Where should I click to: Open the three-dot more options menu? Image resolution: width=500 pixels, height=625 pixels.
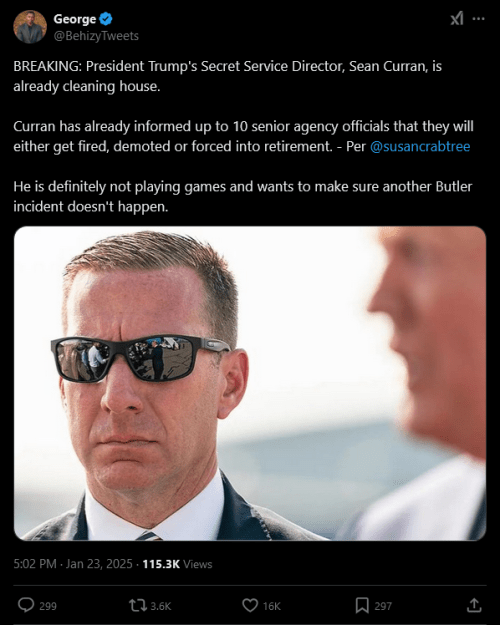pos(478,19)
